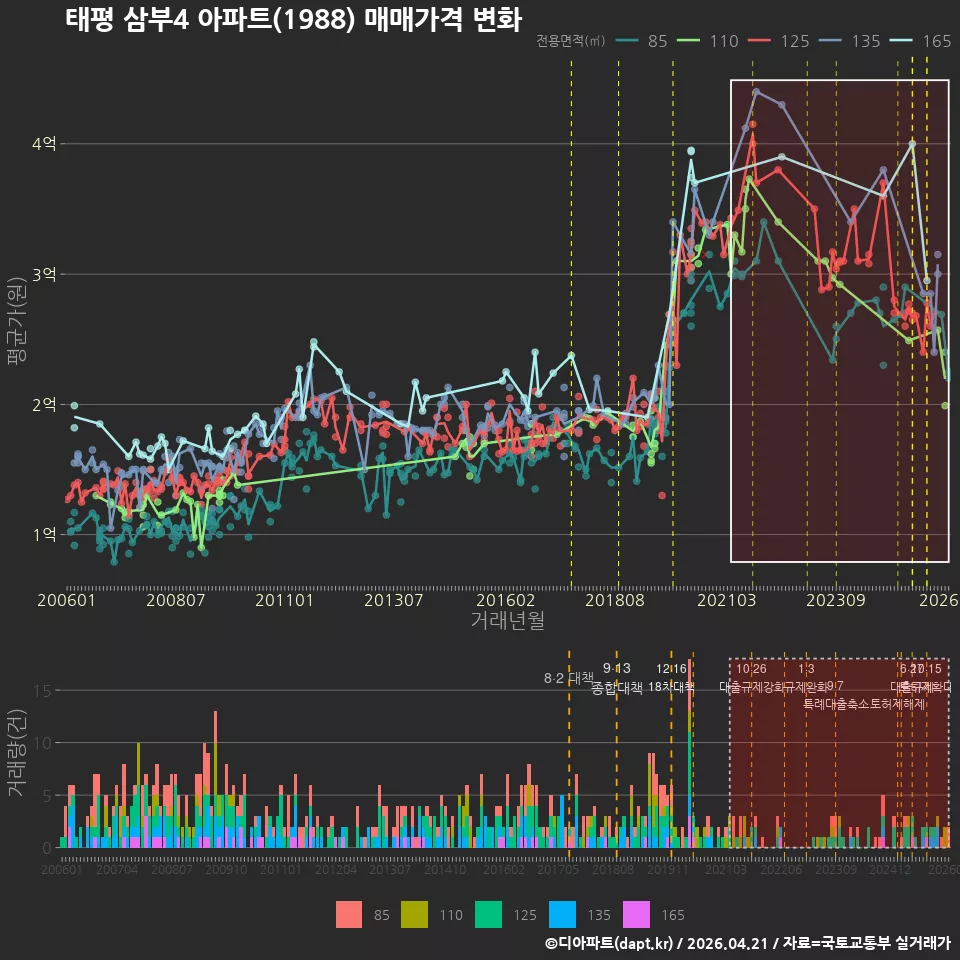Click the 12·16 18차대책 marker label

pos(671,678)
